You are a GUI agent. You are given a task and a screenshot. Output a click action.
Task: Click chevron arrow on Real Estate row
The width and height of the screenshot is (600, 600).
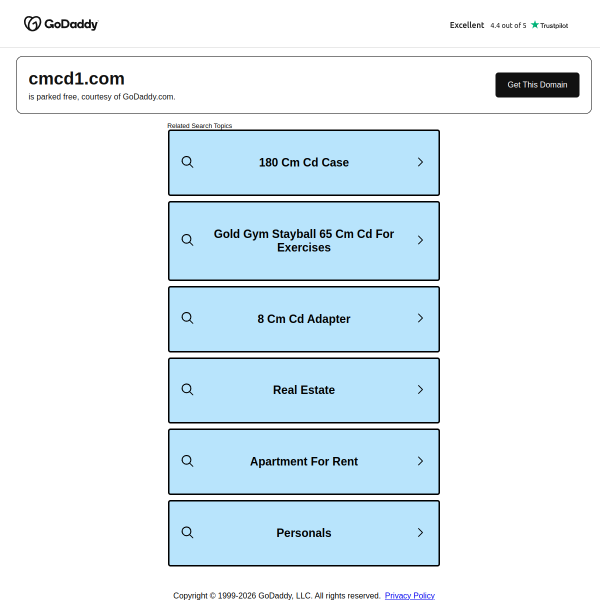click(420, 390)
